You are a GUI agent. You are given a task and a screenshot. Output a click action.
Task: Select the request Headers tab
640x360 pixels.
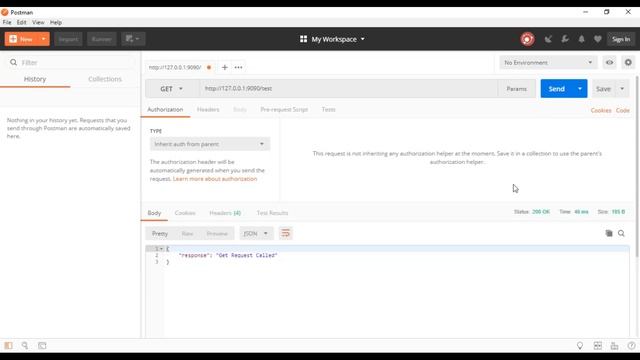click(x=208, y=109)
